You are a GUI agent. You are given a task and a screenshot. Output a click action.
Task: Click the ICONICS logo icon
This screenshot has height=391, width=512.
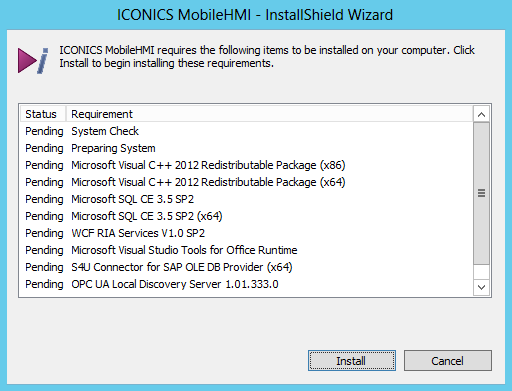(x=33, y=60)
